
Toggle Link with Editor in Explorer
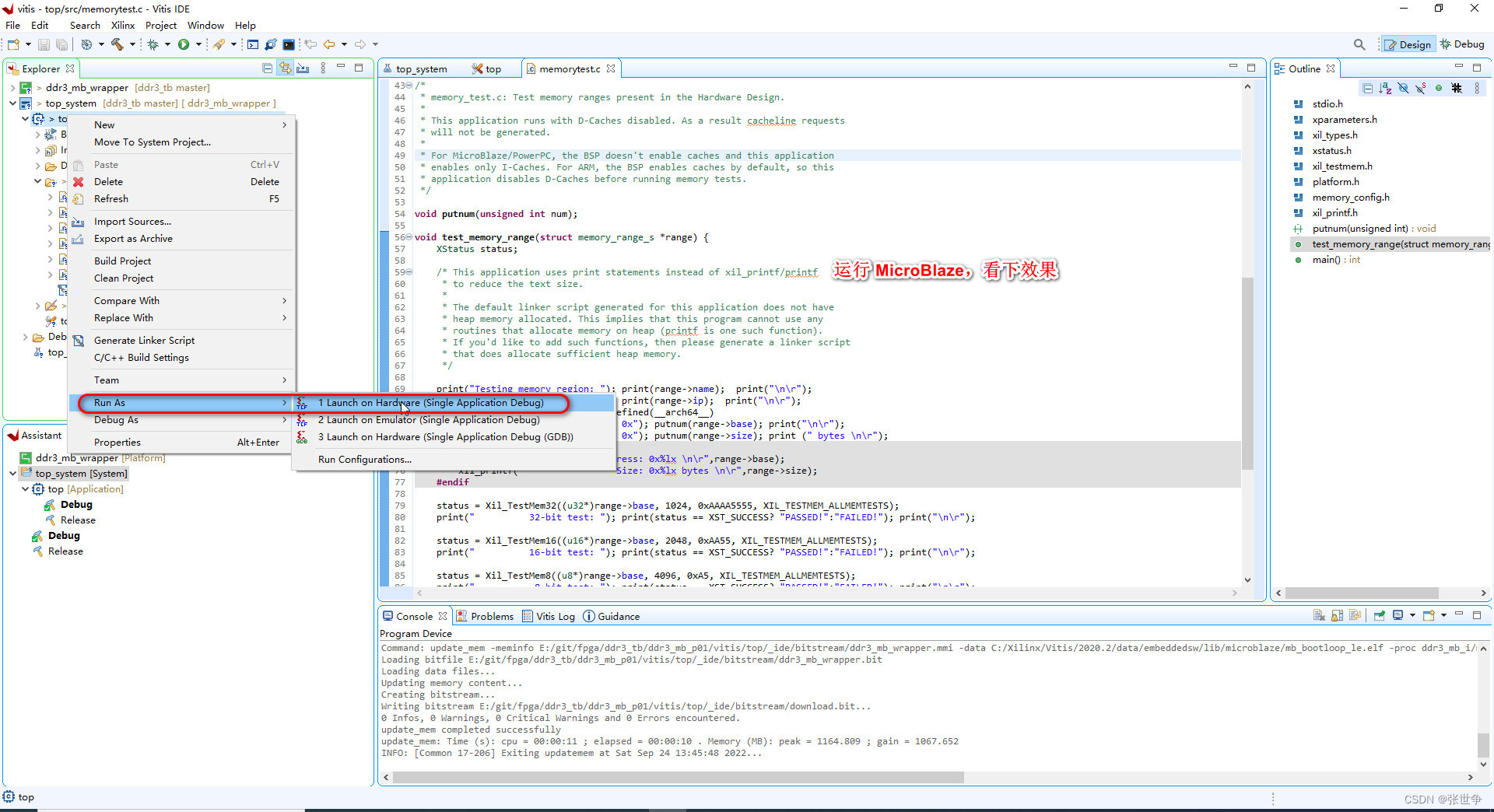[x=286, y=68]
